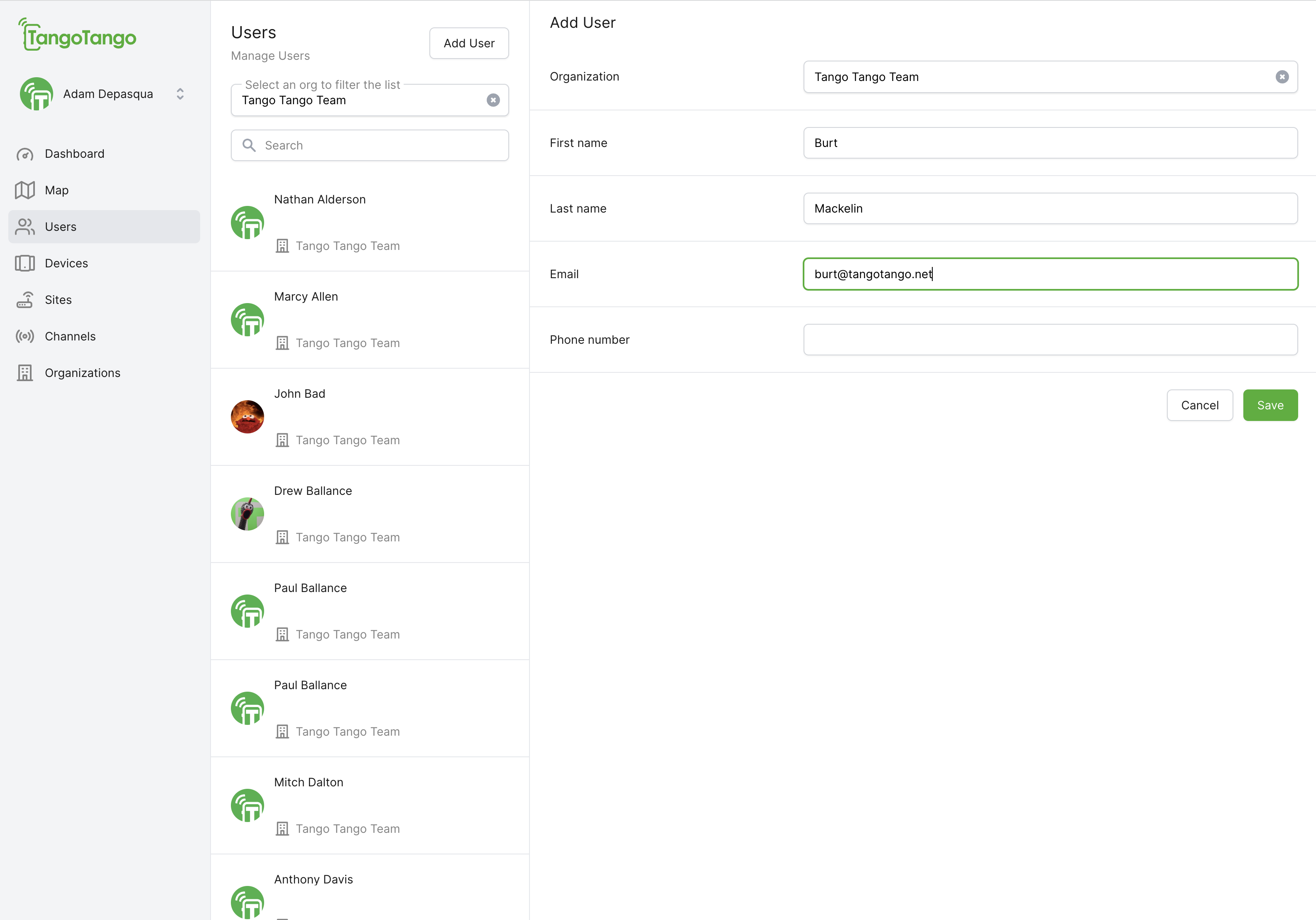Screen dimensions: 1316x920
Task: Click the Sites router icon
Action: pyautogui.click(x=25, y=300)
